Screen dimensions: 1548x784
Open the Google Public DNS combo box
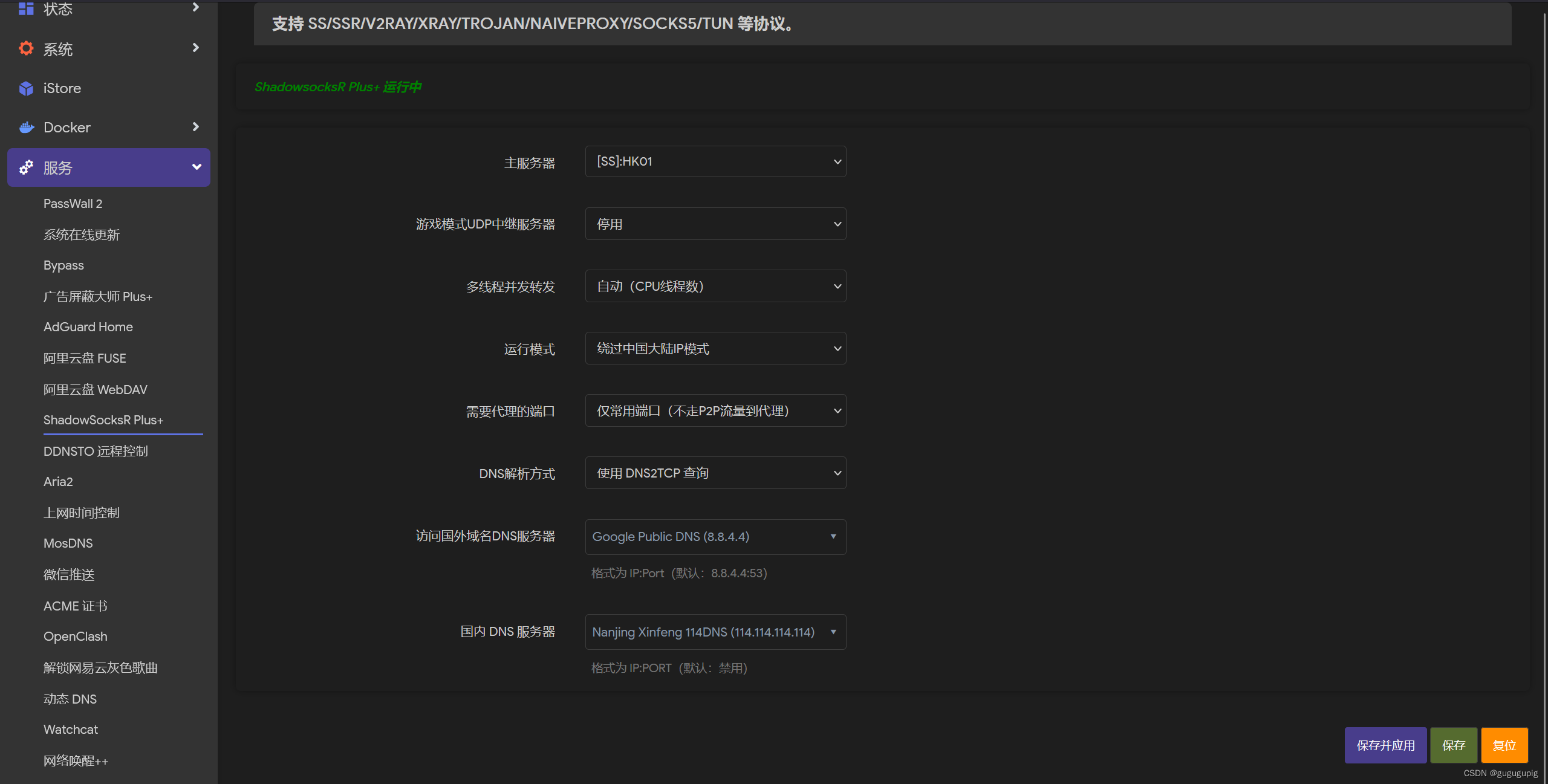[x=715, y=537]
